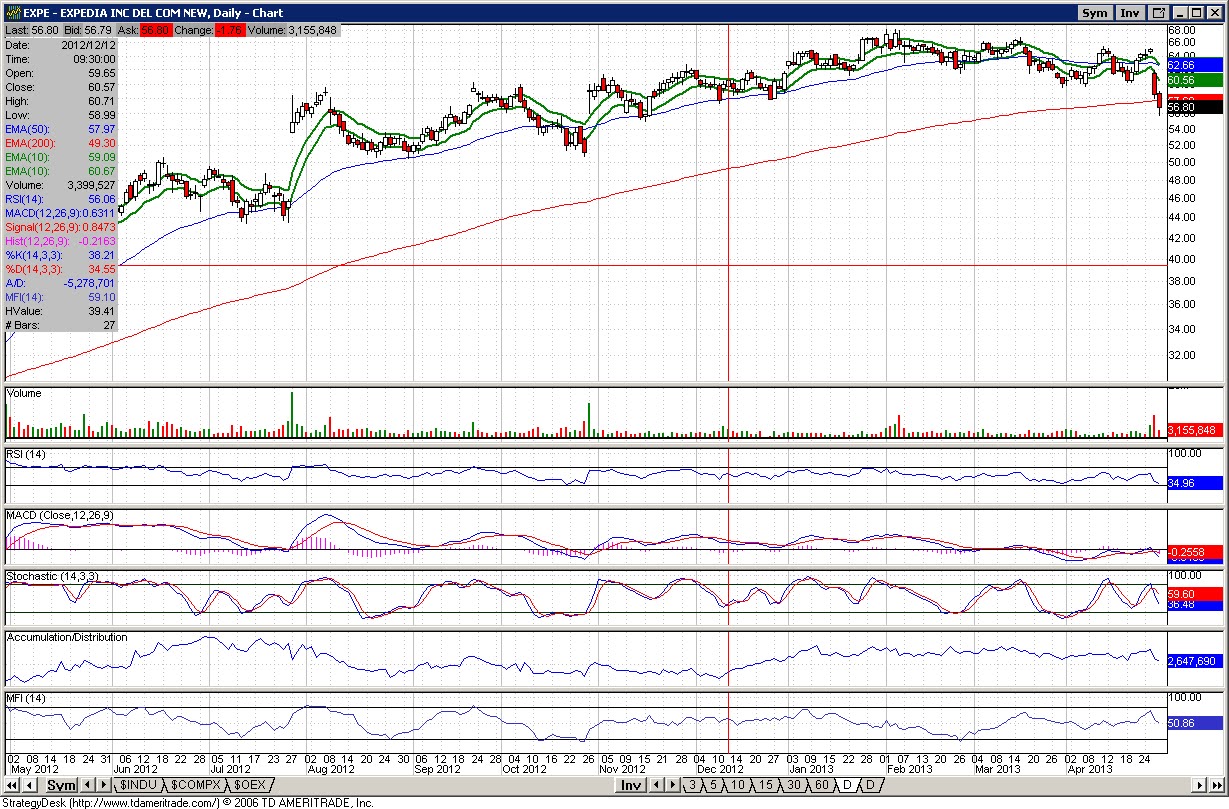Click the Apr 2013 label on date axis
The height and width of the screenshot is (809, 1229).
click(x=1089, y=768)
